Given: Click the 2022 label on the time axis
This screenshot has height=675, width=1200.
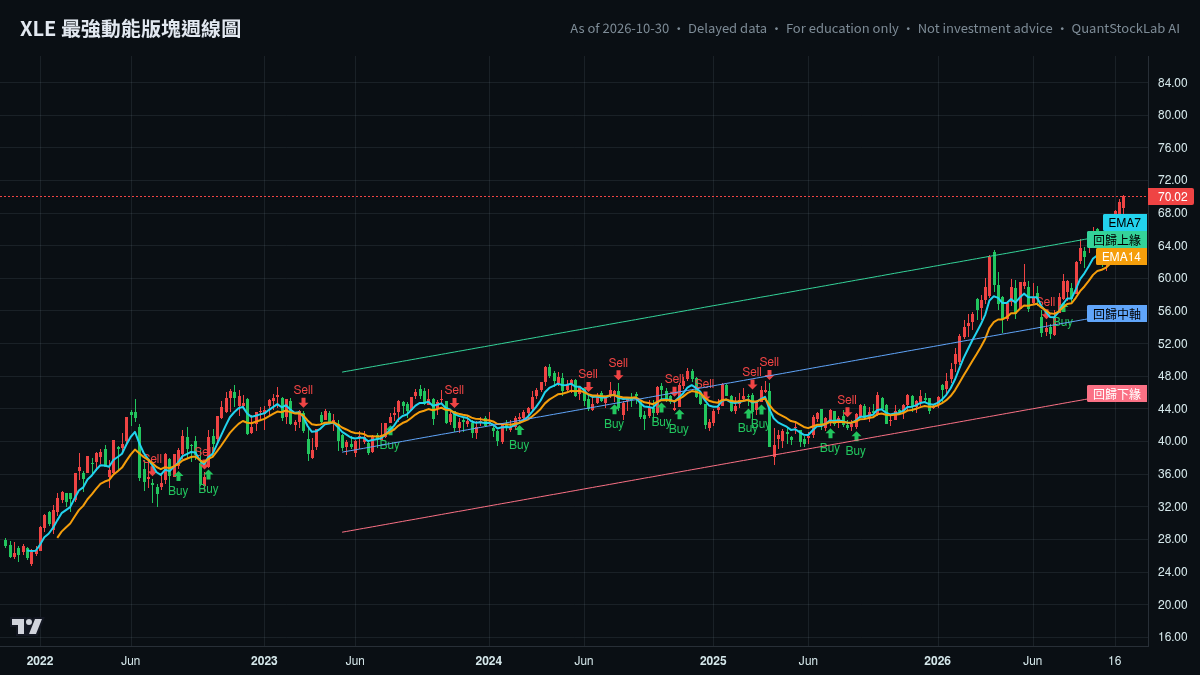Looking at the screenshot, I should [40, 661].
